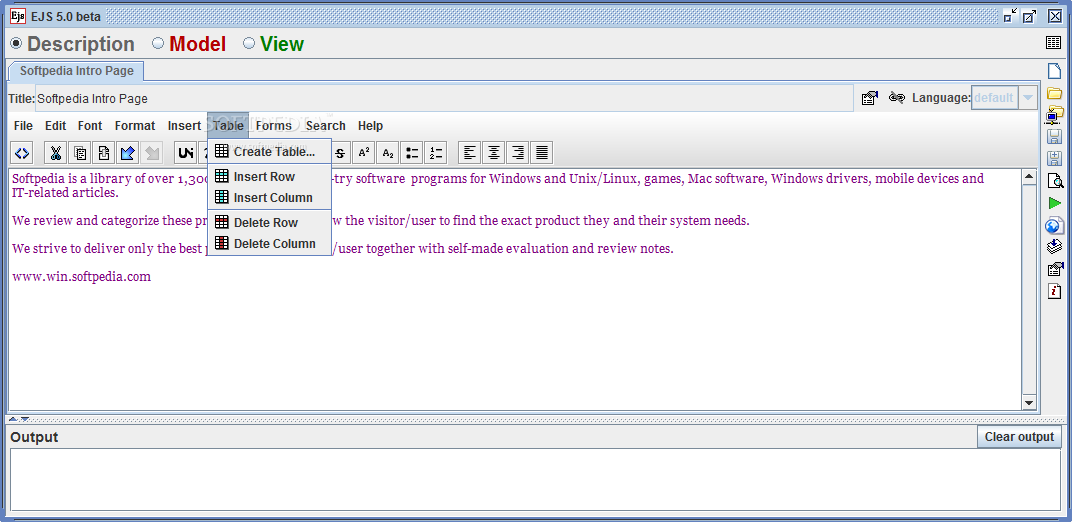Choose Insert Row menu entry
The height and width of the screenshot is (522, 1072).
tap(269, 176)
